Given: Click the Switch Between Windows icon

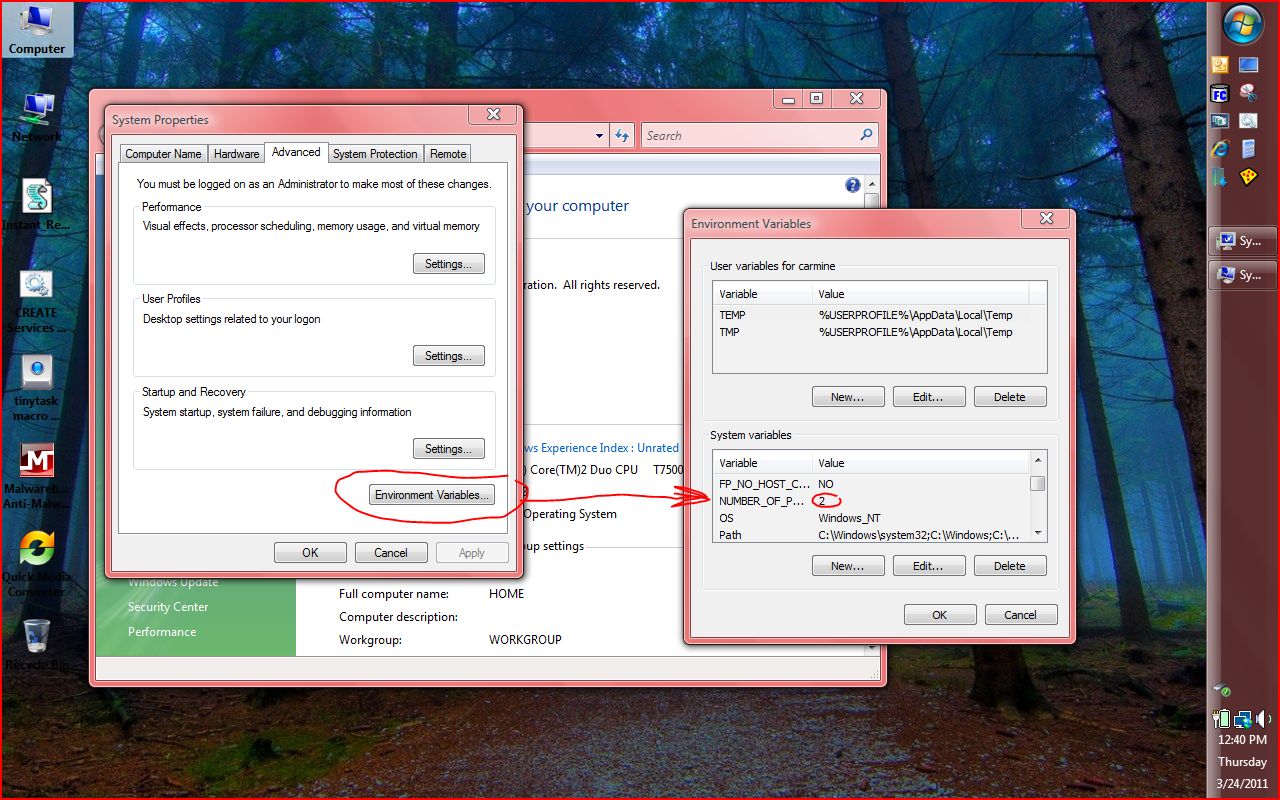Looking at the screenshot, I should pos(1220,121).
